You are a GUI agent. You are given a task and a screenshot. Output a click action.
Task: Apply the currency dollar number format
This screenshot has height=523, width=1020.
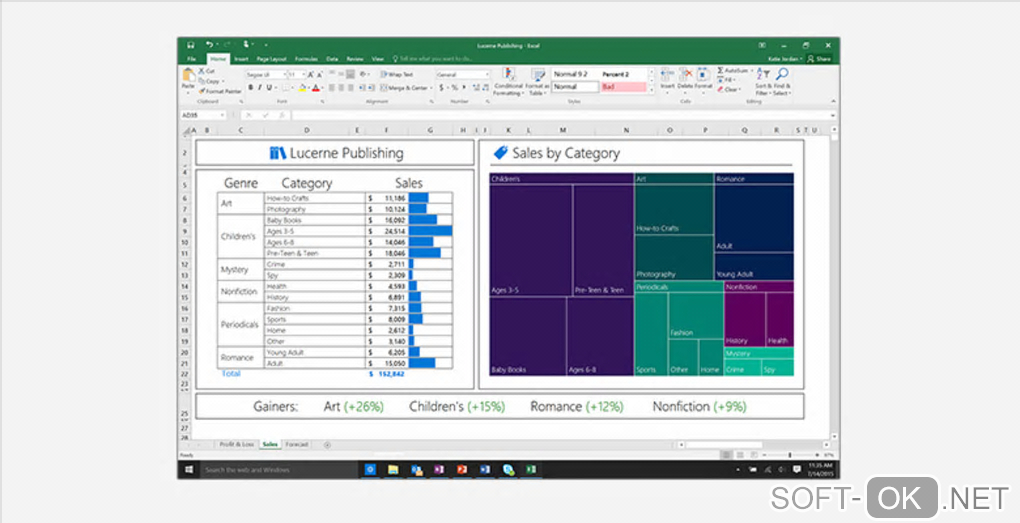[x=441, y=88]
